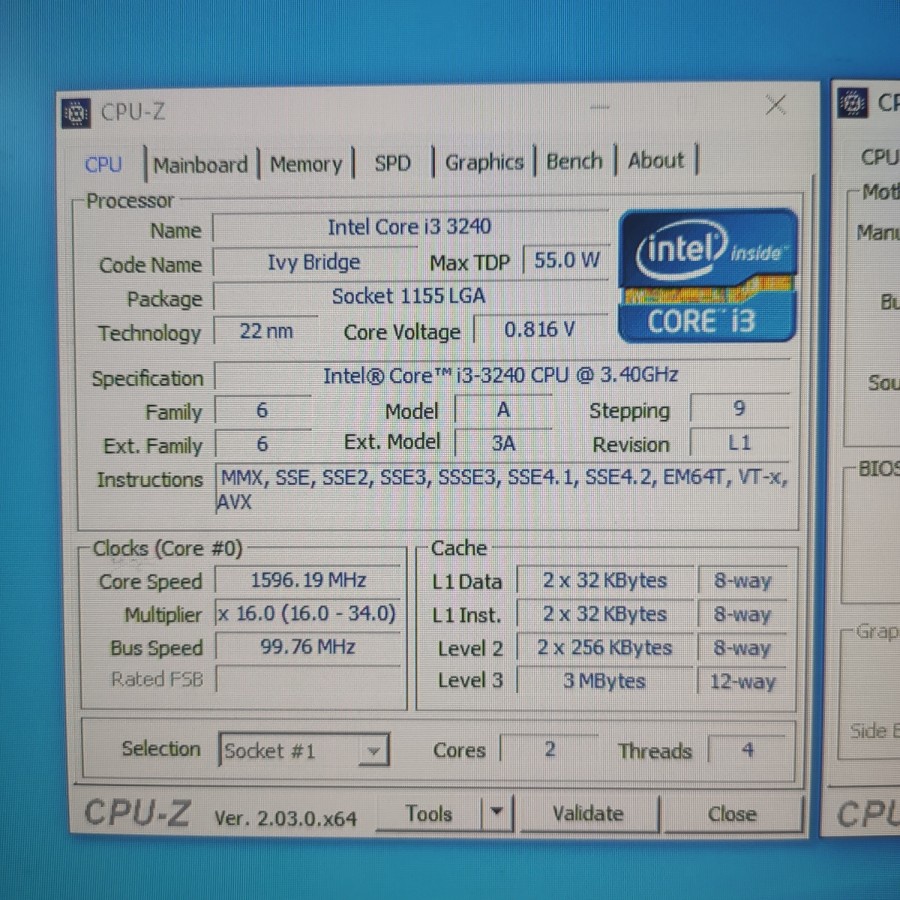The width and height of the screenshot is (900, 900).
Task: Click the processor Name field
Action: coord(409,228)
